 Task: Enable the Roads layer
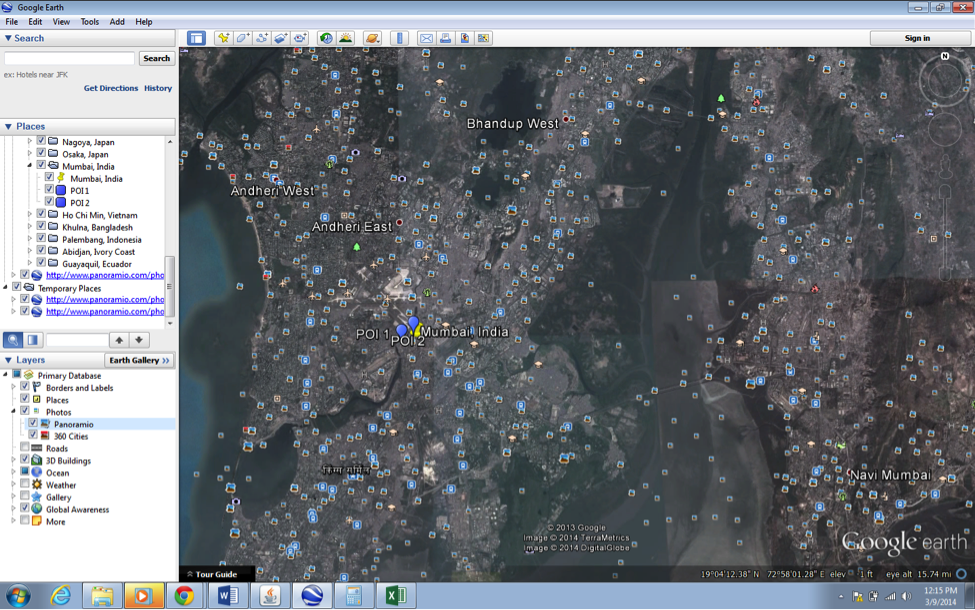tap(24, 446)
